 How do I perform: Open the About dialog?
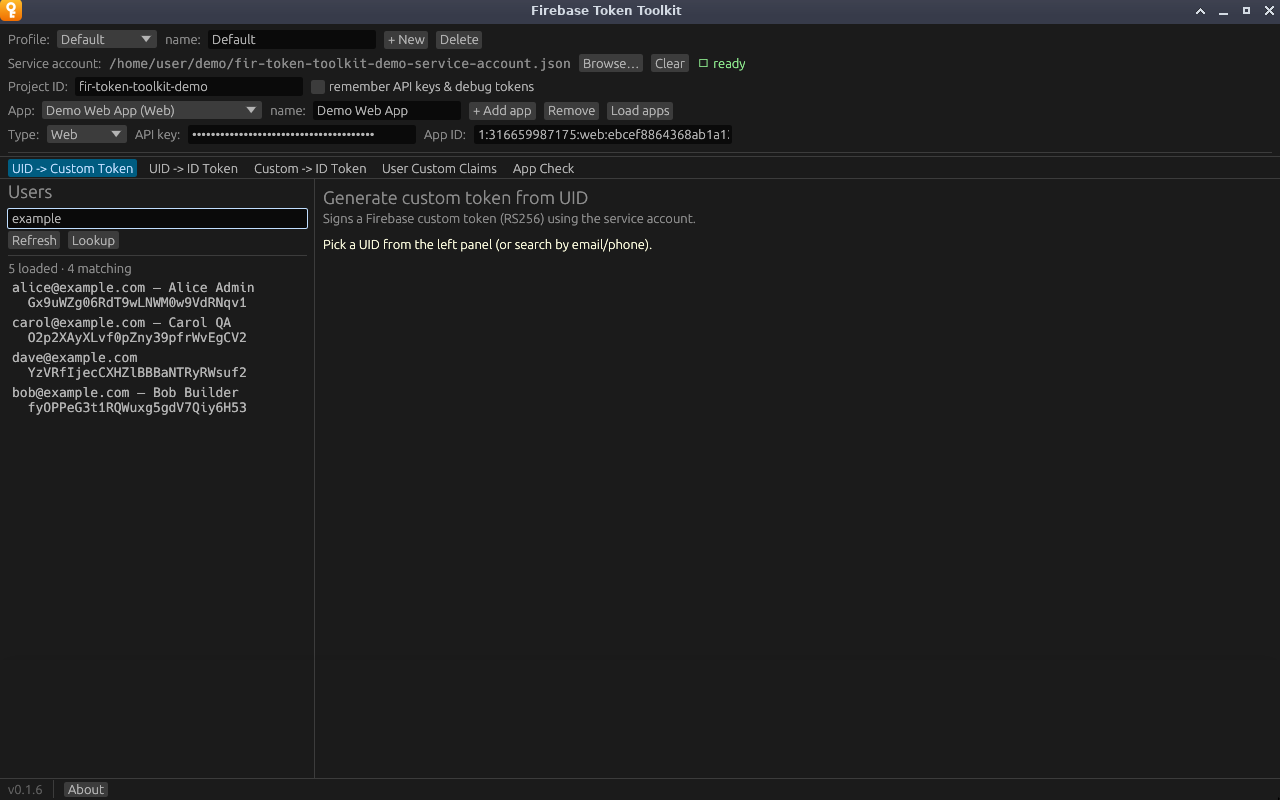click(85, 790)
